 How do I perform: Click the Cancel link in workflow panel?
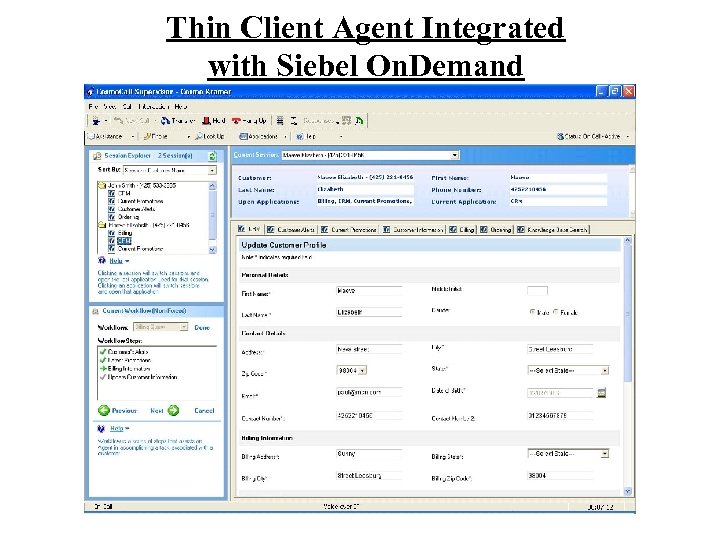(204, 411)
